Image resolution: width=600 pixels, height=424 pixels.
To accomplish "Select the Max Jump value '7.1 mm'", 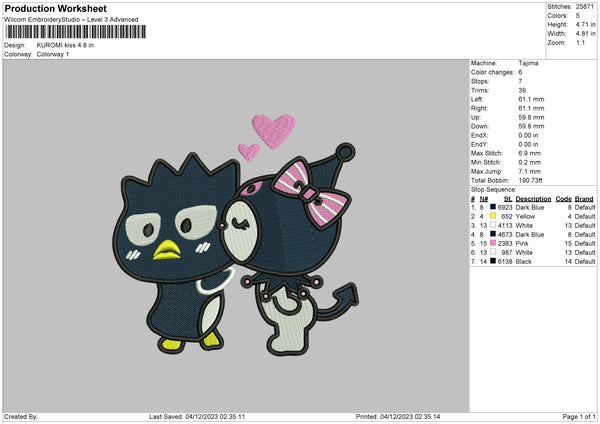I will (x=530, y=171).
